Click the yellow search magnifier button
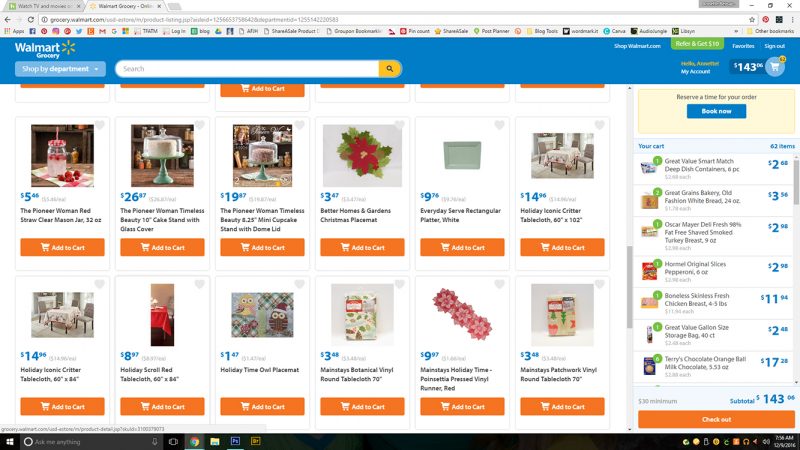Image resolution: width=800 pixels, height=450 pixels. click(390, 69)
